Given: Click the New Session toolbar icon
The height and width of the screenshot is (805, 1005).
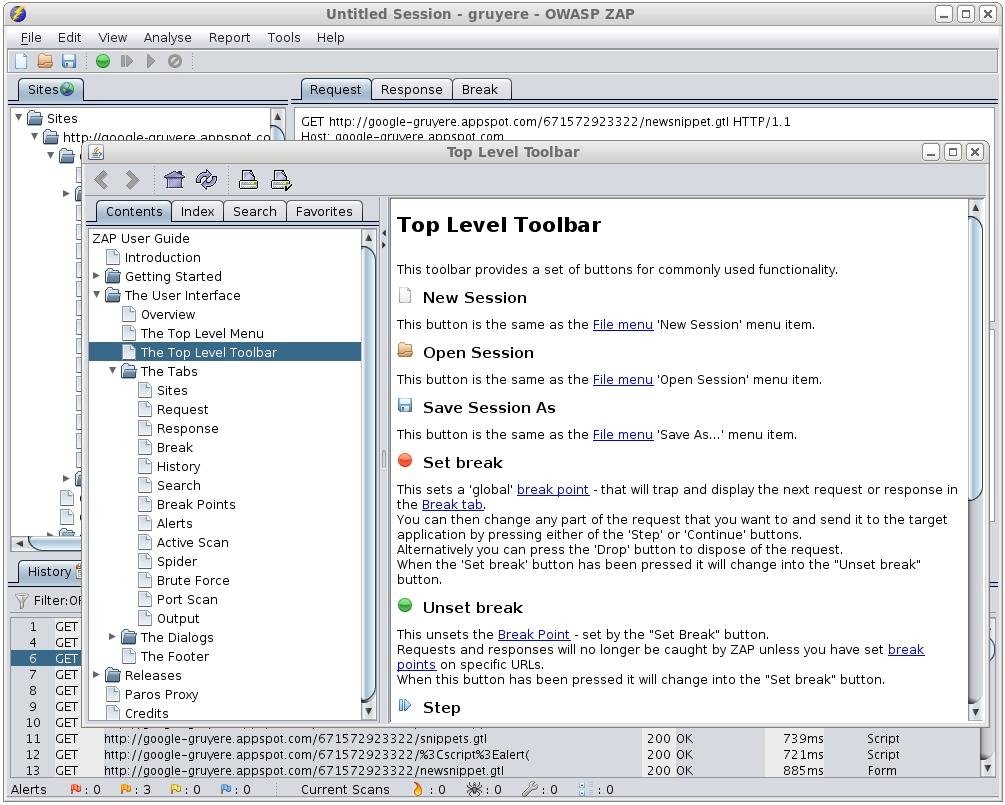Looking at the screenshot, I should click(x=21, y=61).
